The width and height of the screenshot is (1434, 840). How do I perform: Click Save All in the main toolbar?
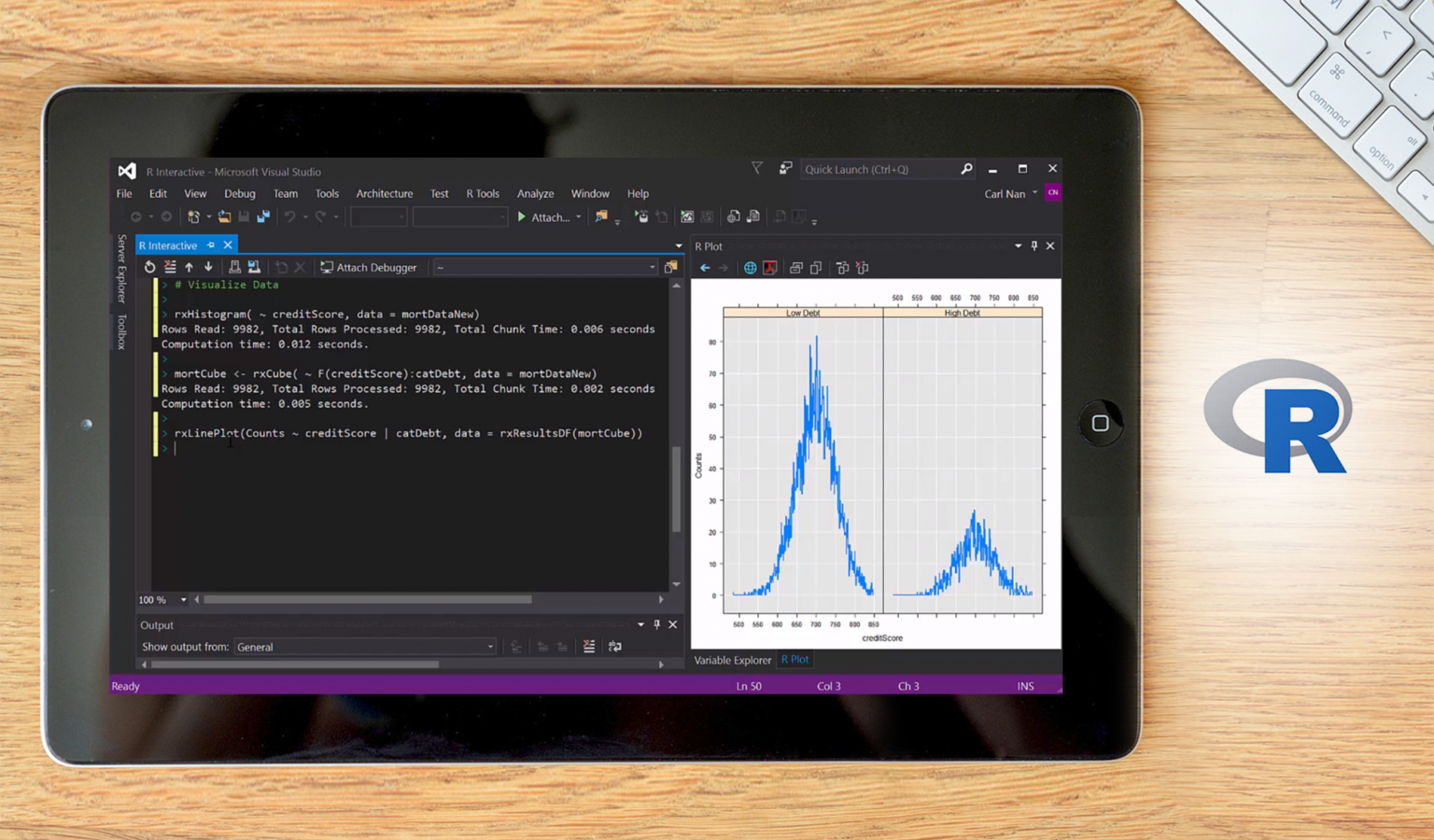coord(263,217)
